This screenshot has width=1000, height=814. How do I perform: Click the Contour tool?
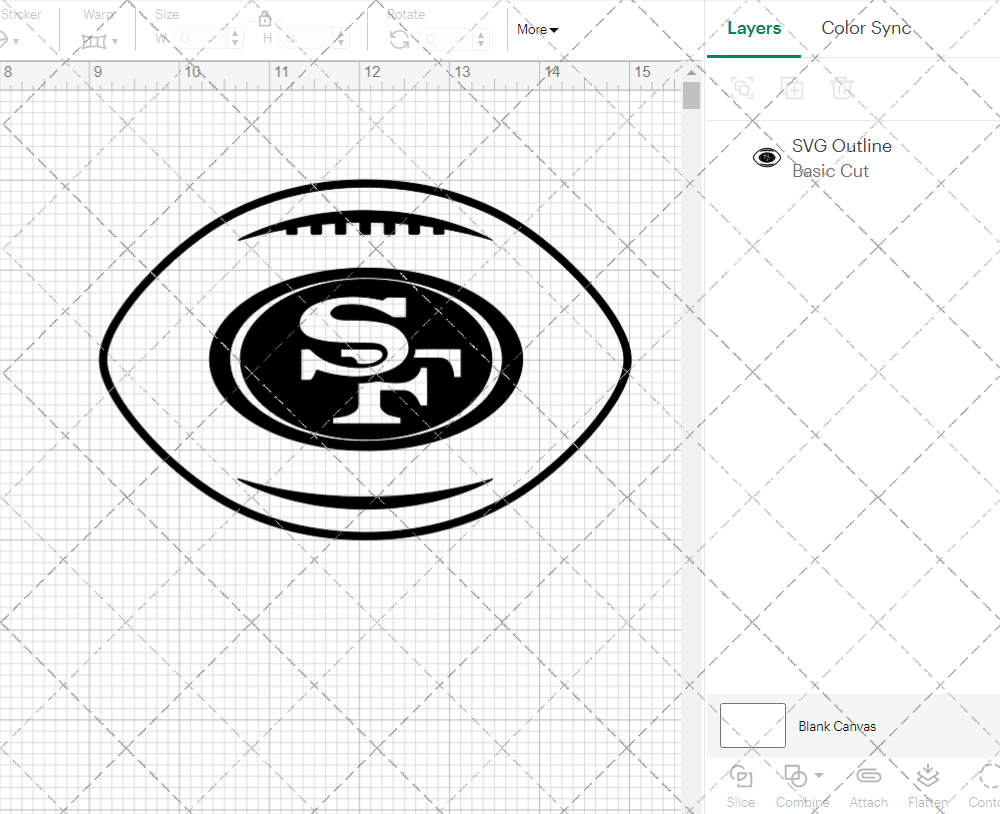tap(983, 787)
